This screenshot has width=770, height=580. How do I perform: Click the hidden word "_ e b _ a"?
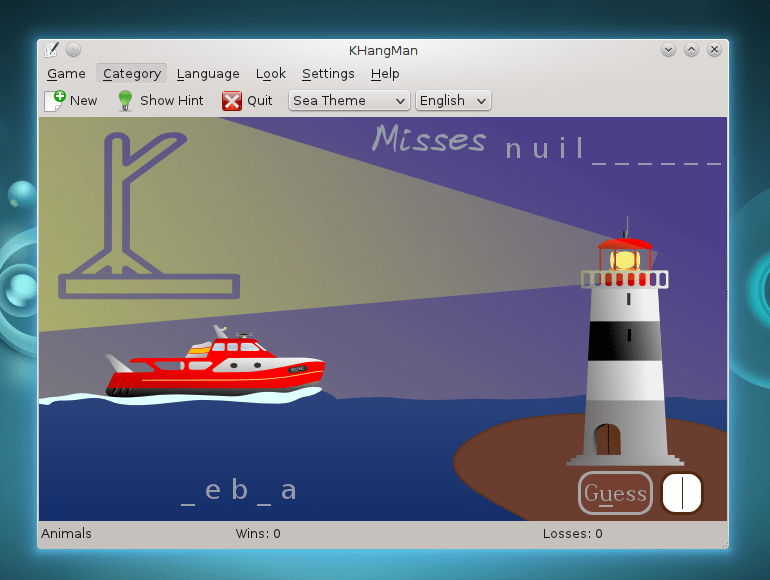click(239, 490)
